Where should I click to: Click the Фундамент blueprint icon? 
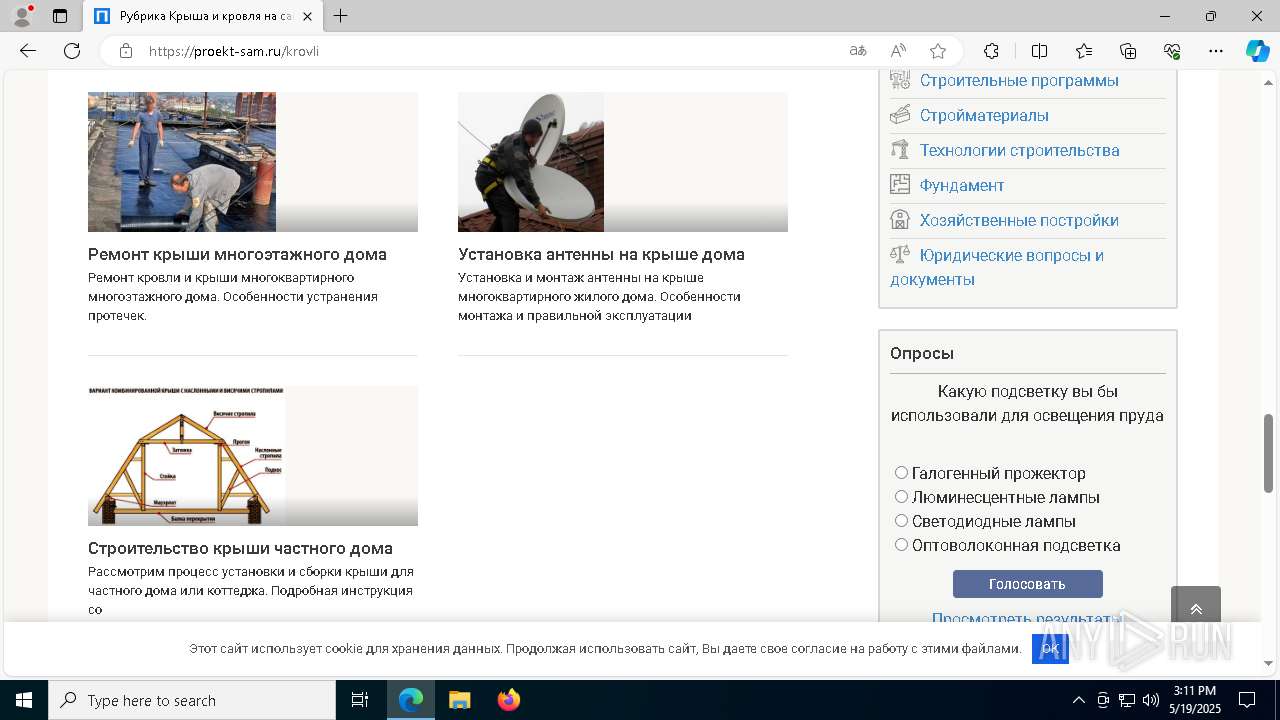(900, 184)
